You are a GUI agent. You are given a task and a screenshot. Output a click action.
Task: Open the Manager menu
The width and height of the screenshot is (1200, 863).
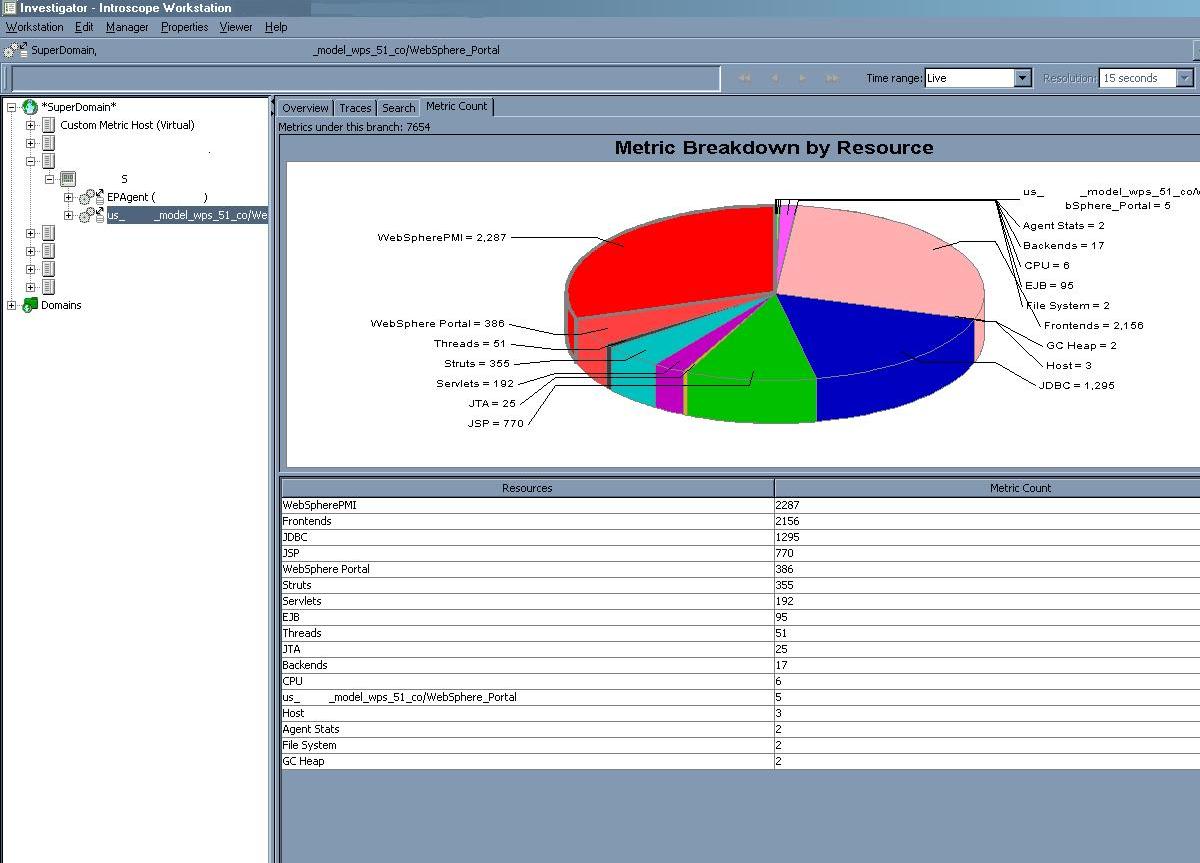[127, 27]
